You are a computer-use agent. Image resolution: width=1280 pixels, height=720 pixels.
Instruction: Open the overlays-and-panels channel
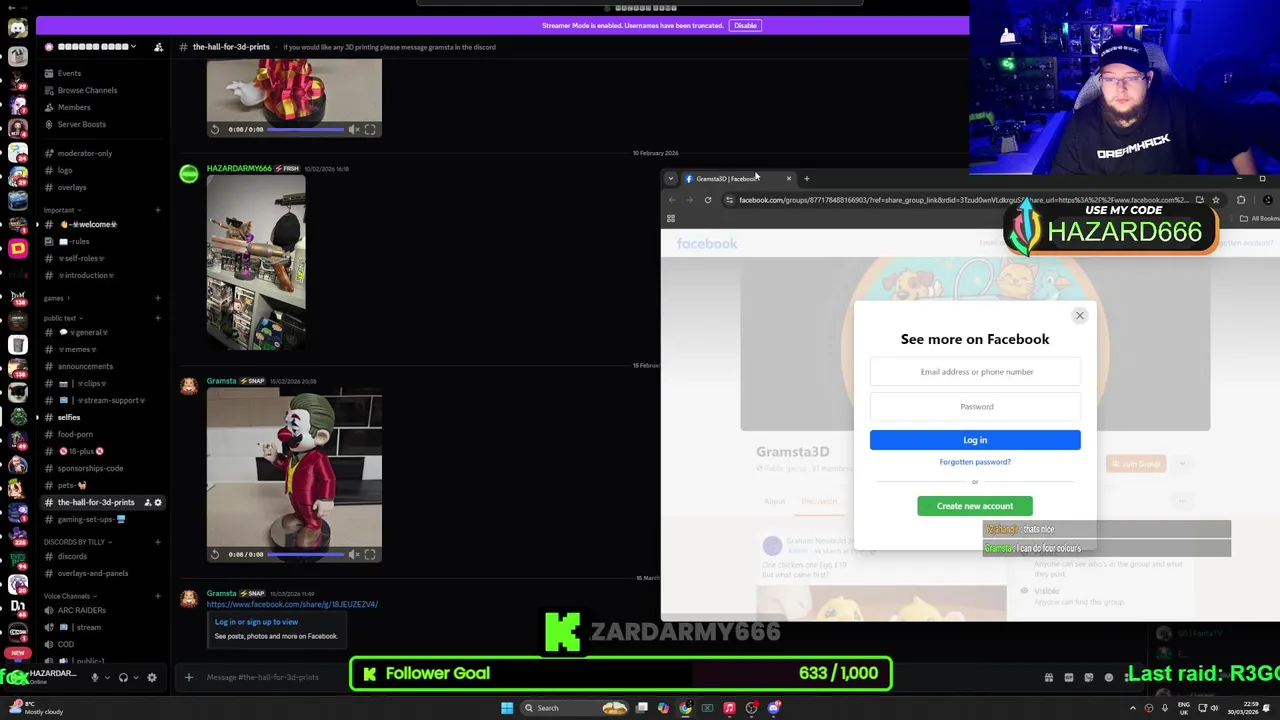(92, 573)
